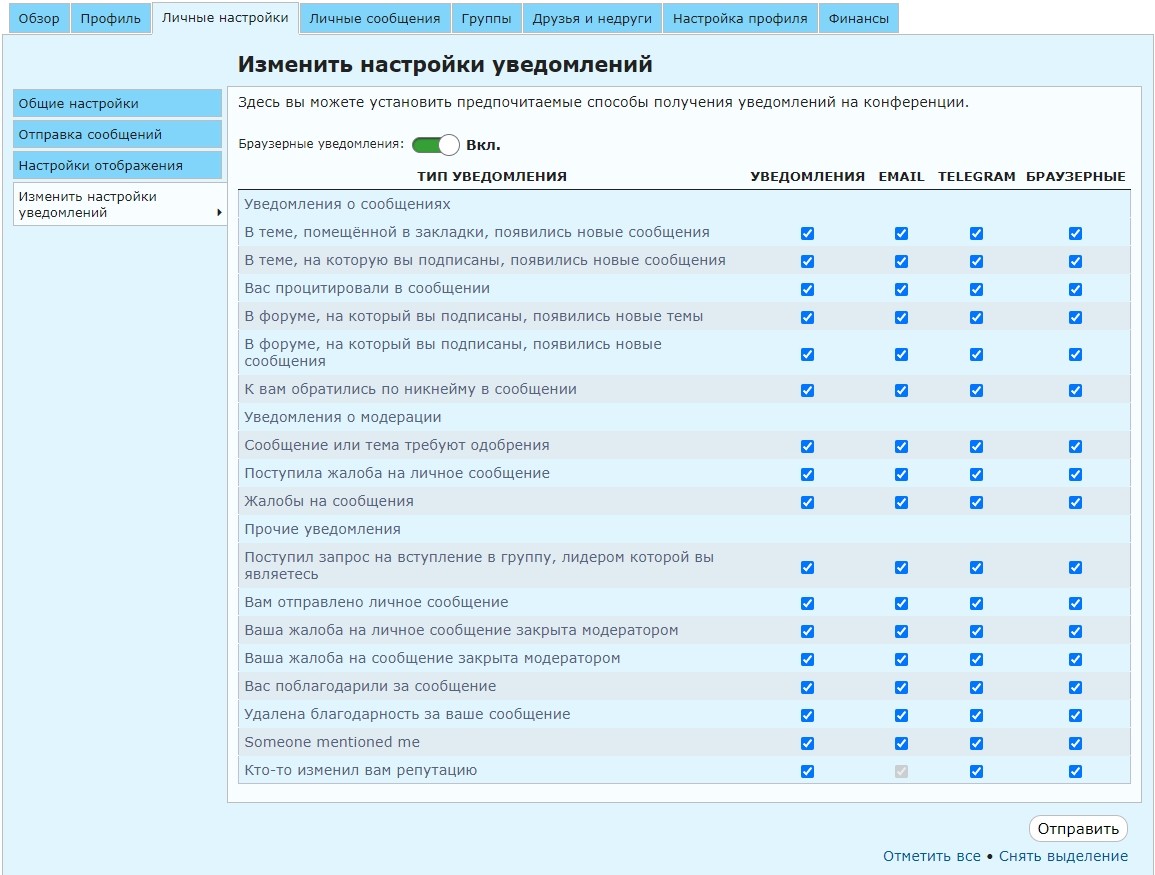Open the 'Обзор' tab

click(39, 18)
